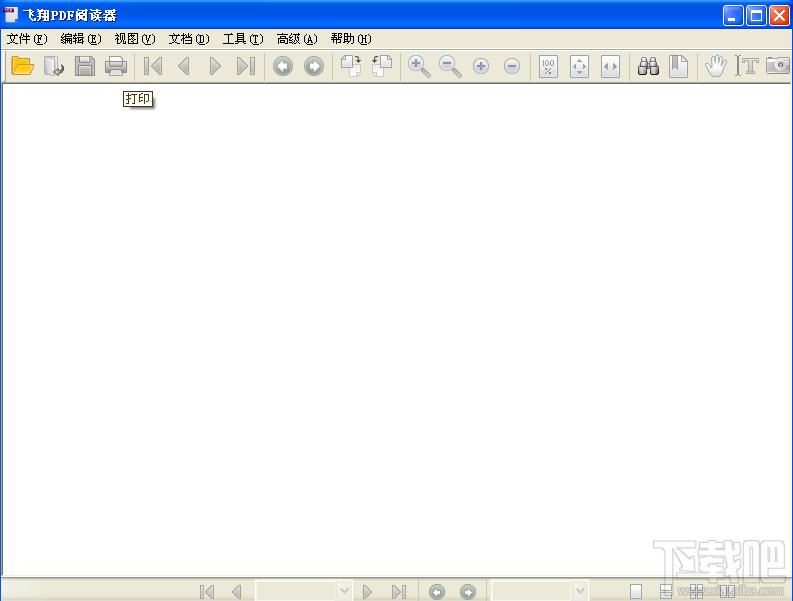Rotate the page counterclockwise
This screenshot has height=601, width=793.
(x=382, y=66)
